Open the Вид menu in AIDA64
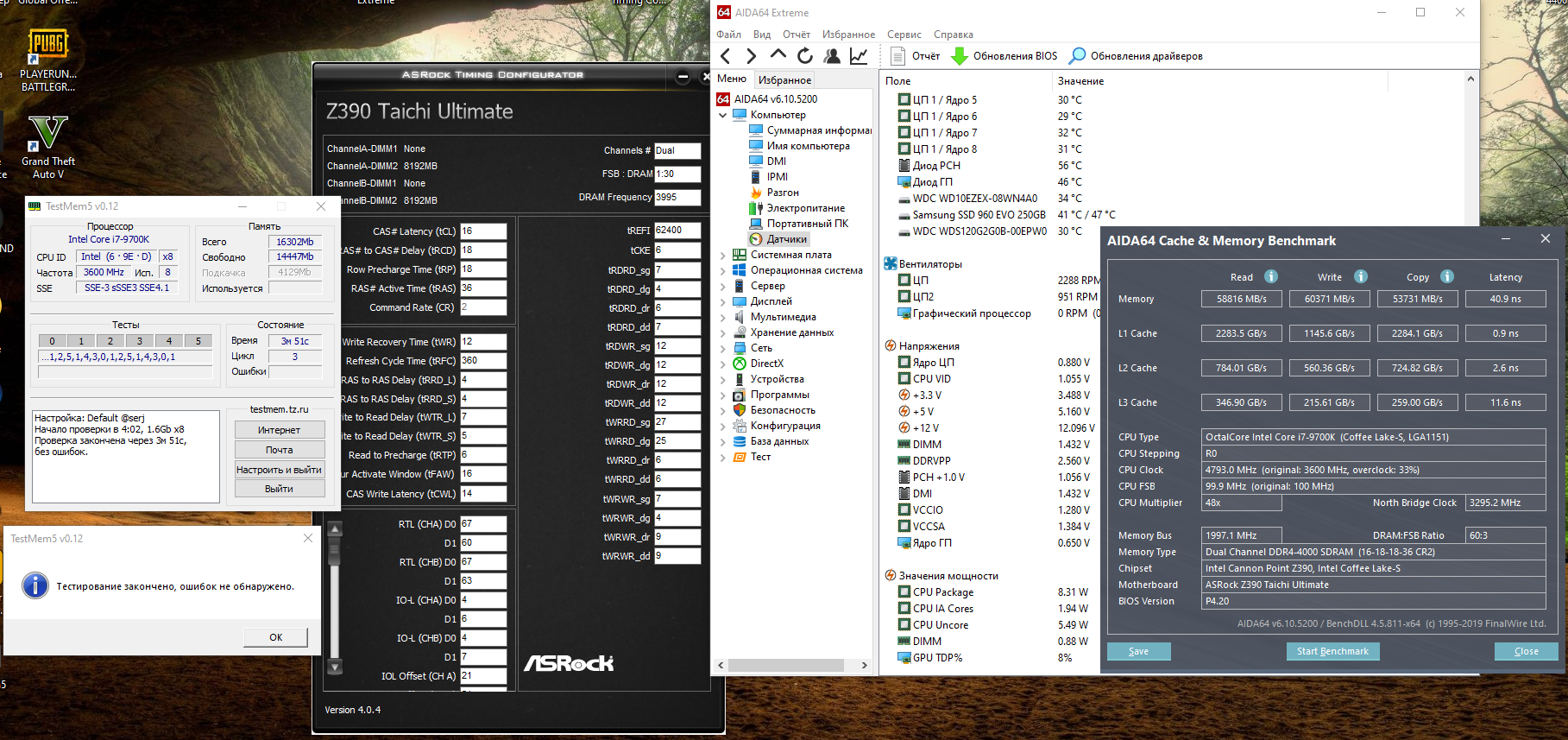 click(762, 35)
